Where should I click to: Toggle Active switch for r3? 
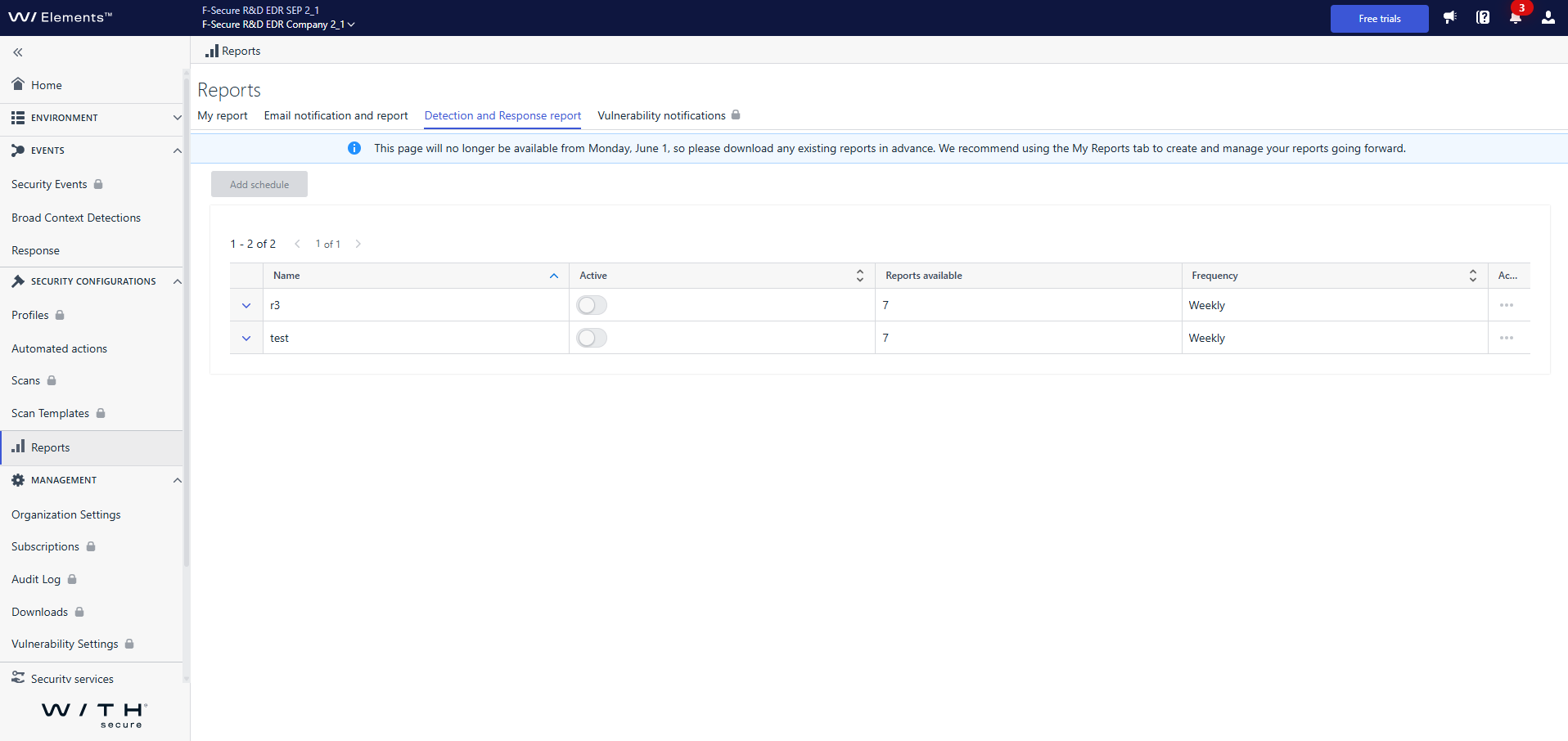tap(592, 305)
